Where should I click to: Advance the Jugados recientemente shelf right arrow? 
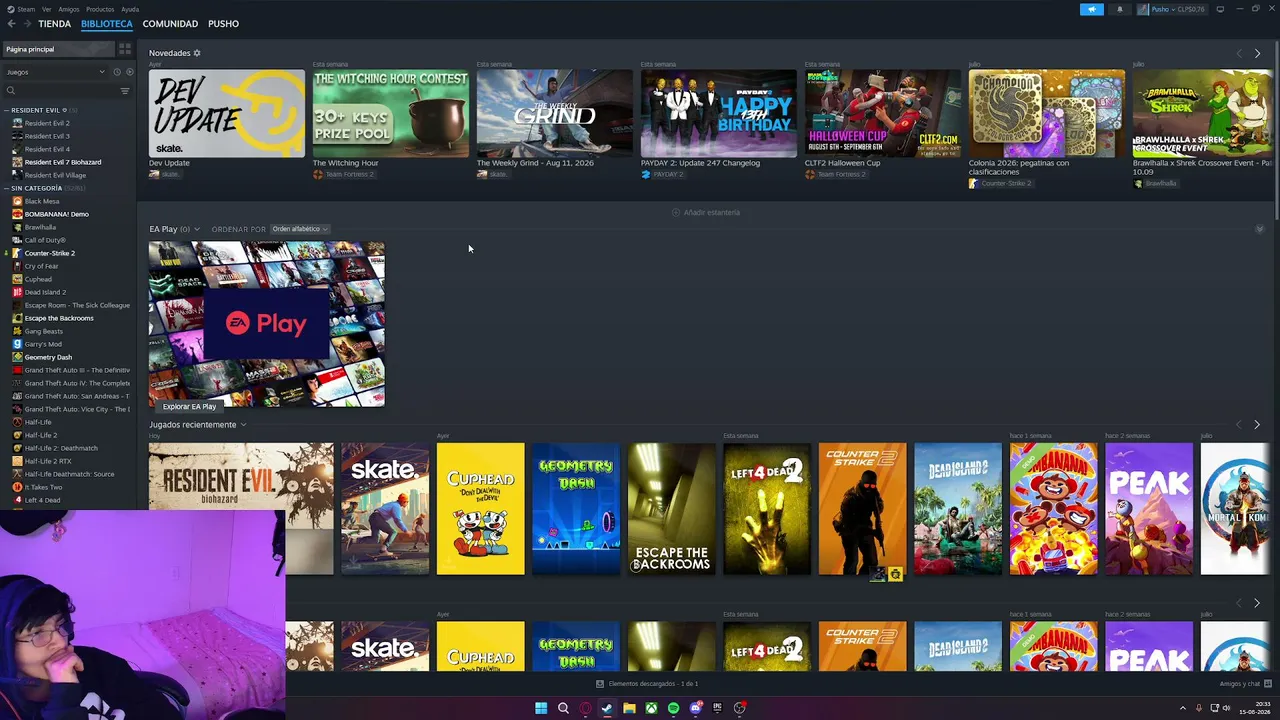point(1257,425)
